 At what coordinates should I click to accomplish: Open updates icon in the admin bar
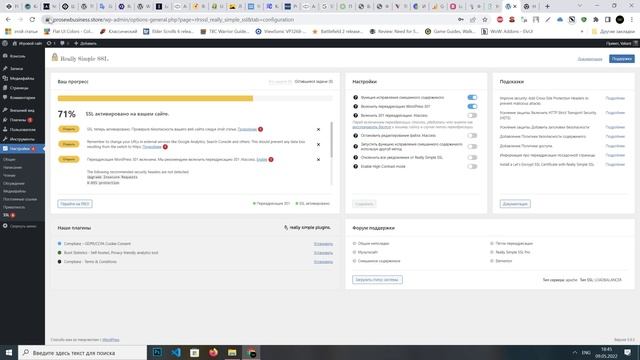[51, 43]
